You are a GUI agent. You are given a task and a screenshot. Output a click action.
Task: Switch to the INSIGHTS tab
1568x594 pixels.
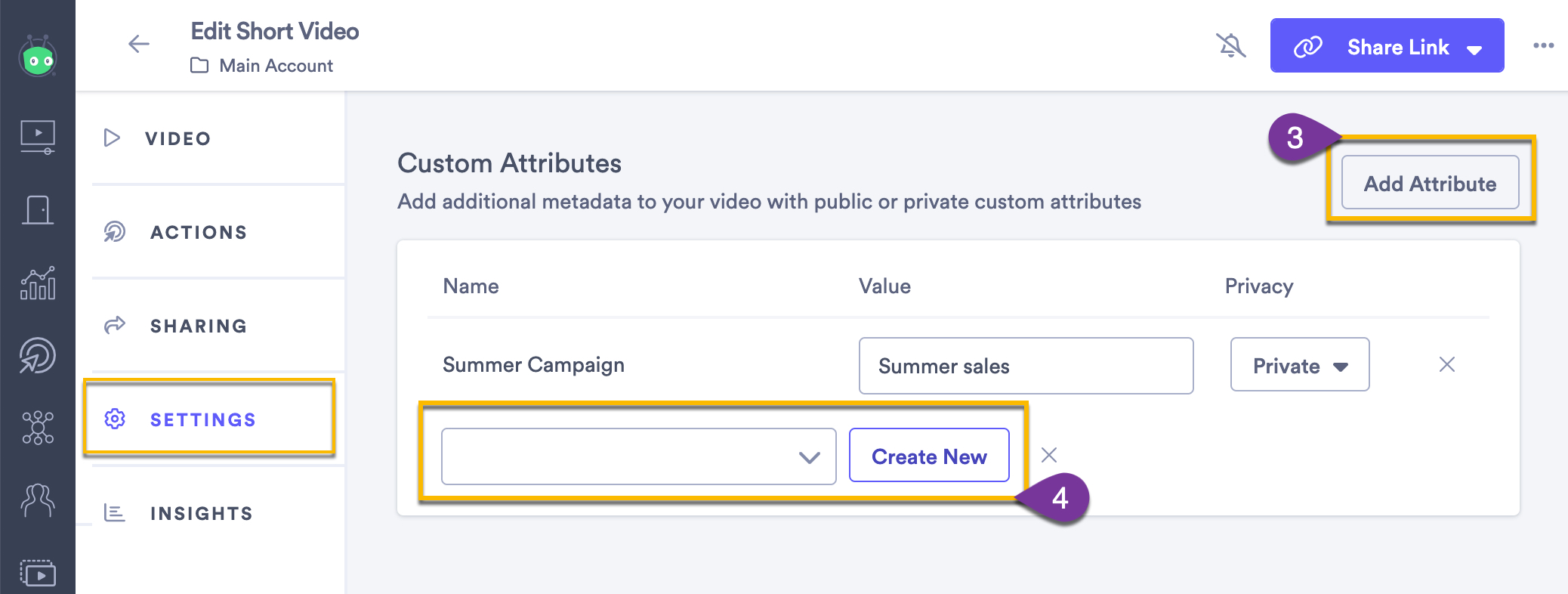[218, 513]
